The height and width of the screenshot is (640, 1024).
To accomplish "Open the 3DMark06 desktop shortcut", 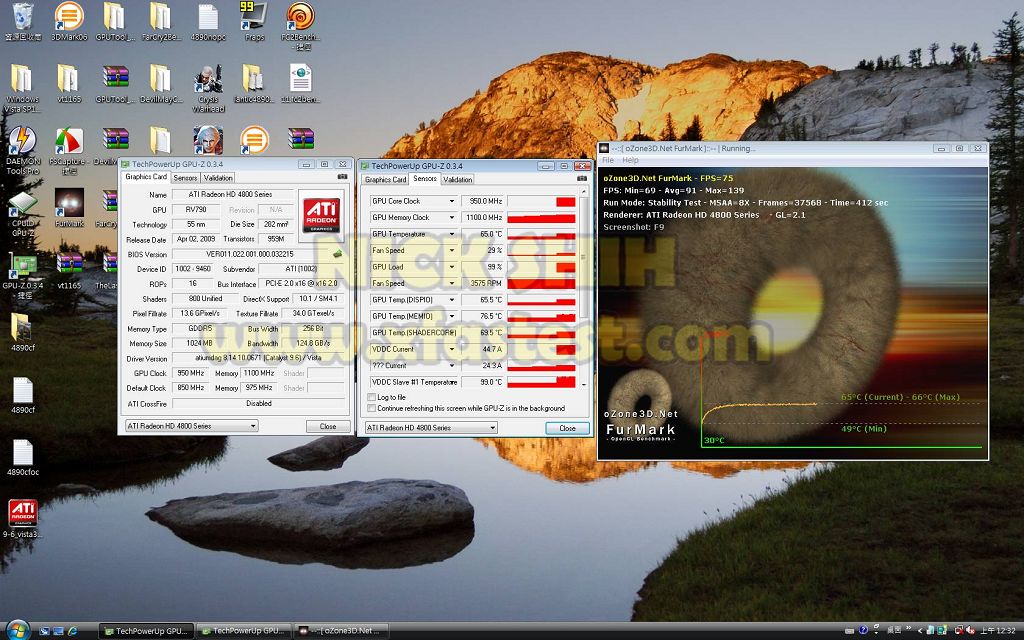I will (68, 18).
